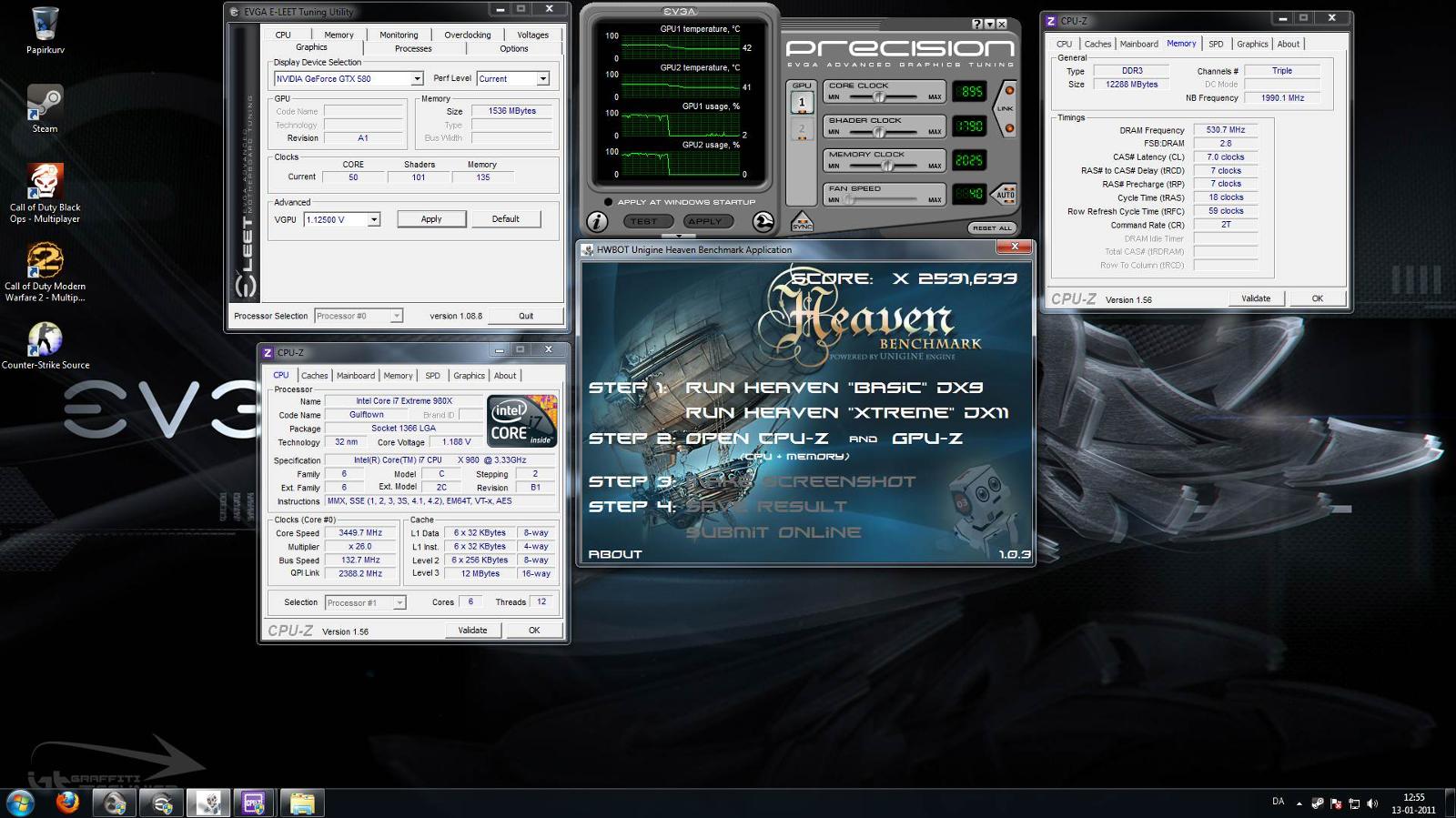
Task: Click Apply button in E-LEET
Action: tap(431, 219)
